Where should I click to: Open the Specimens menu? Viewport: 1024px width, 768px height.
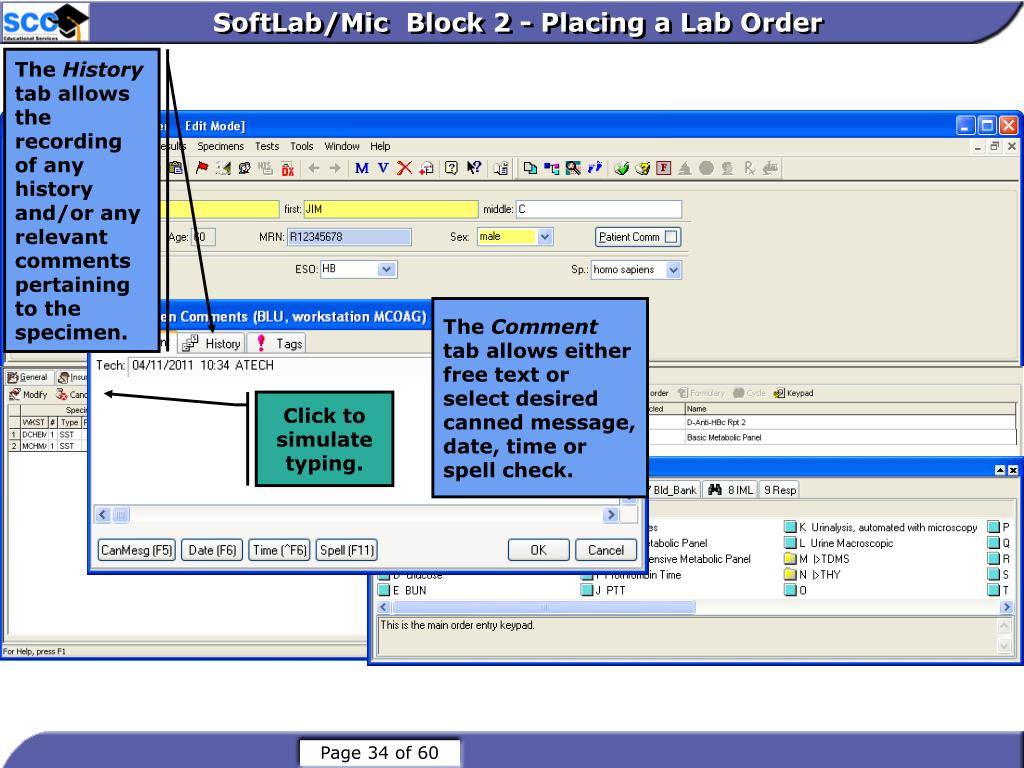click(221, 146)
